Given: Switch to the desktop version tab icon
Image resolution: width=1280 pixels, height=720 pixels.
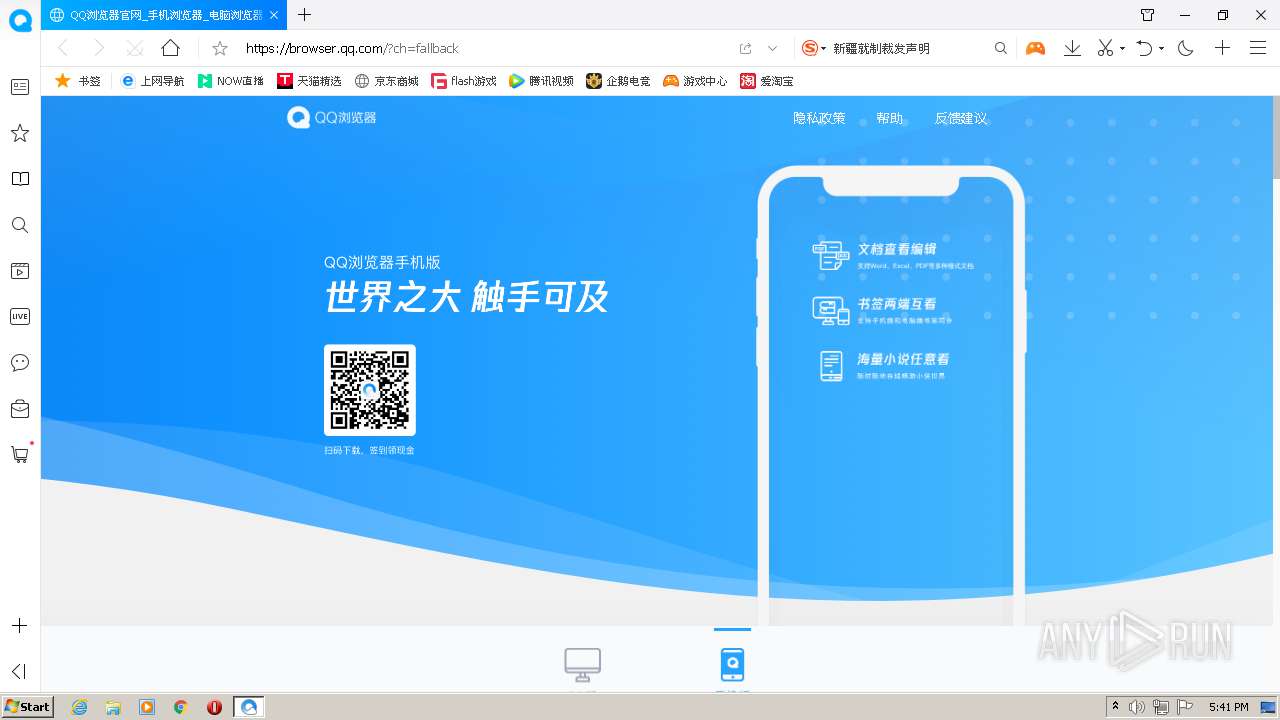Looking at the screenshot, I should [582, 664].
